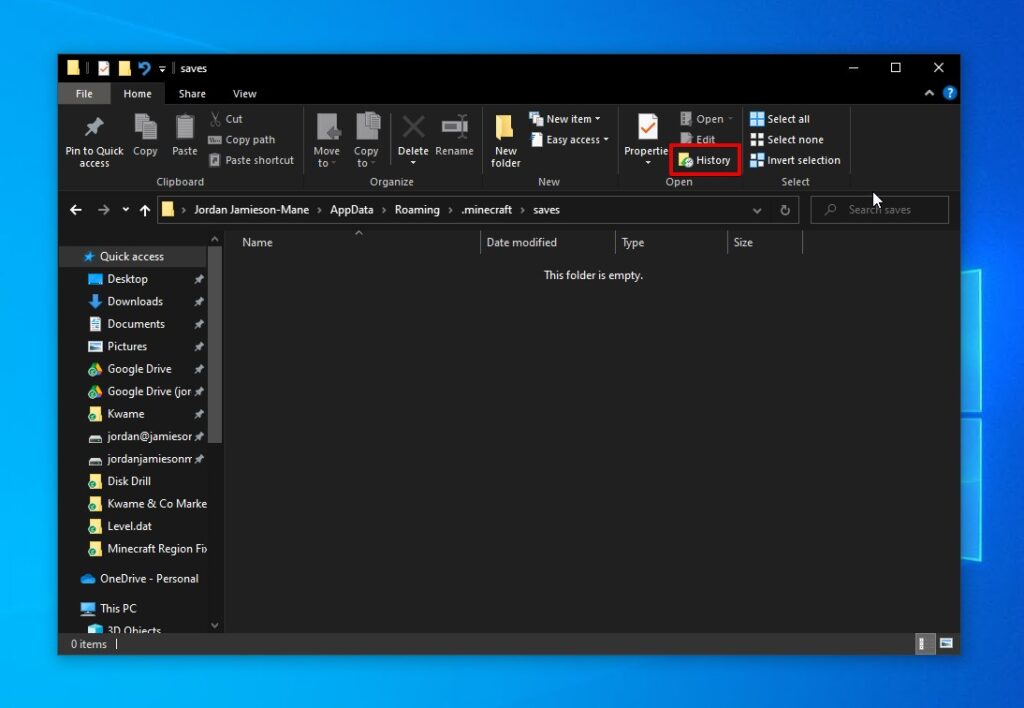The height and width of the screenshot is (708, 1024).
Task: Click Select all in the ribbon
Action: pos(780,119)
